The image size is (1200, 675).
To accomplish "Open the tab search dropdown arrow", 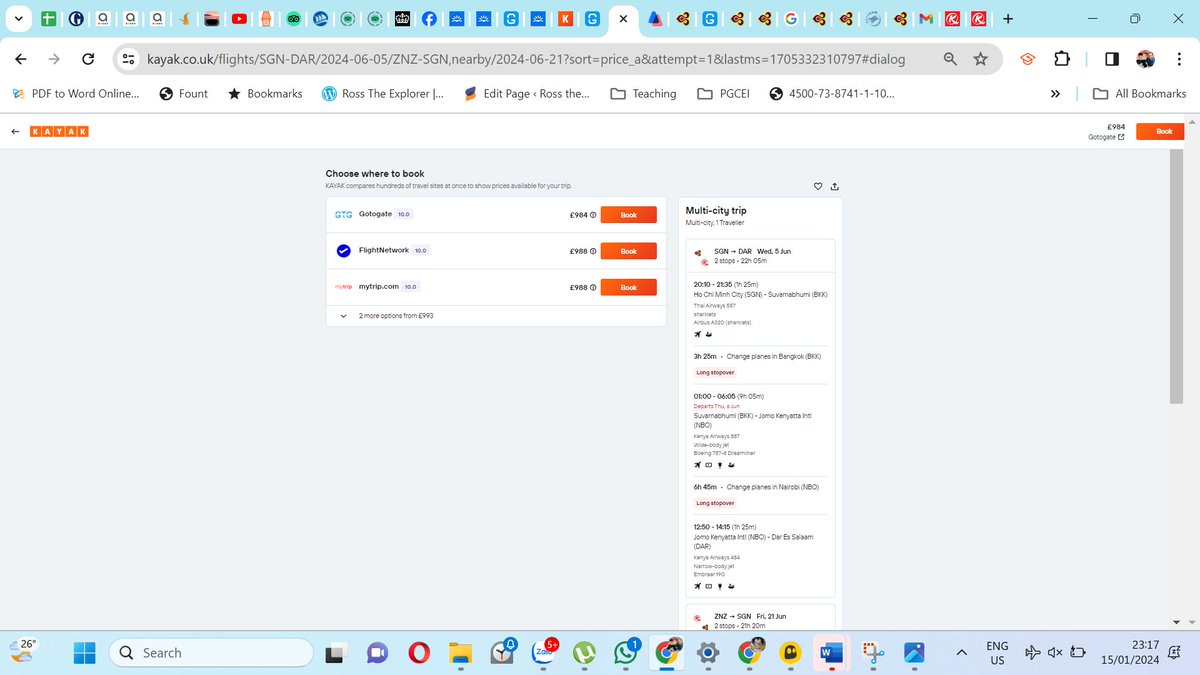I will click(x=19, y=18).
